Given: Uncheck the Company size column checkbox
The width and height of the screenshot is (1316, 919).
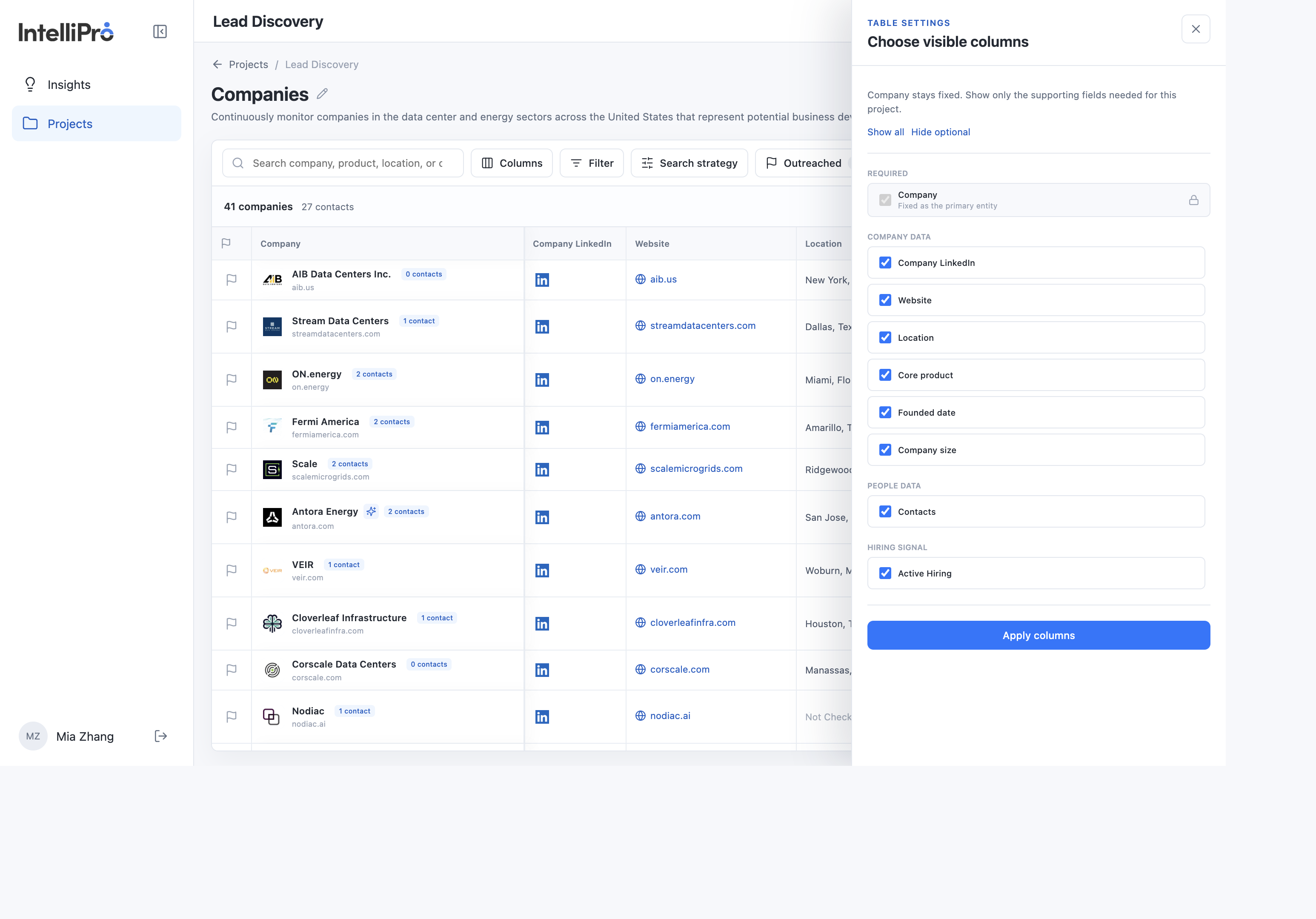Looking at the screenshot, I should pos(886,450).
